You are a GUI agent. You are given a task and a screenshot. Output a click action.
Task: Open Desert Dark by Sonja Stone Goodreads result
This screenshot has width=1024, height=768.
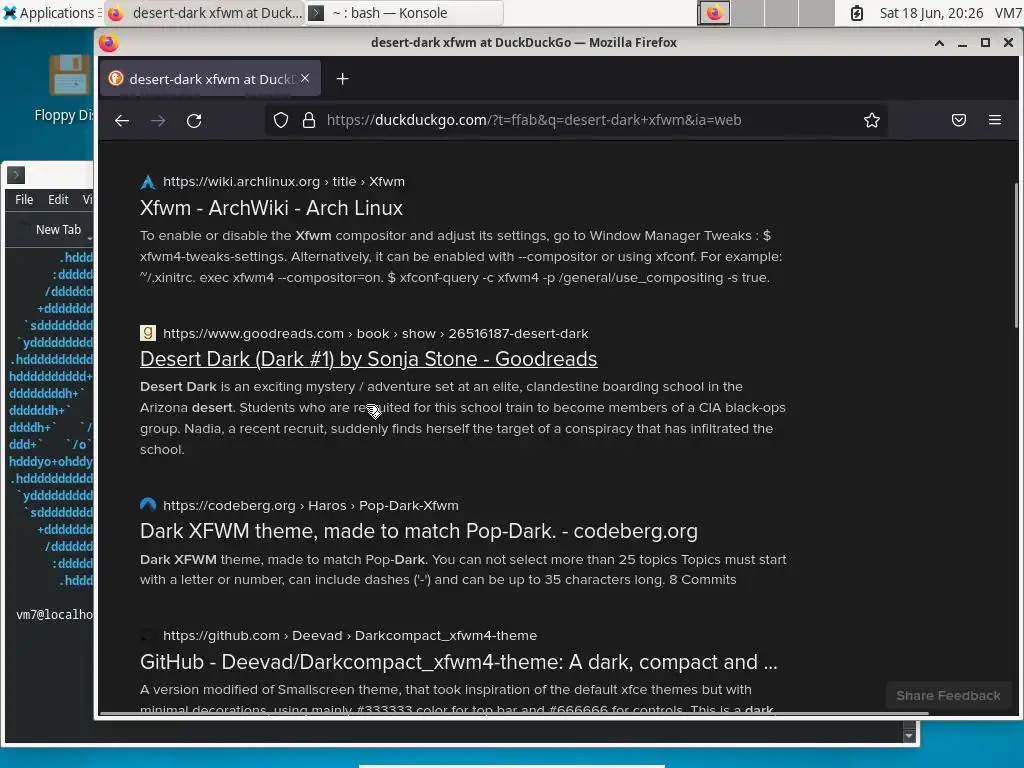coord(368,359)
